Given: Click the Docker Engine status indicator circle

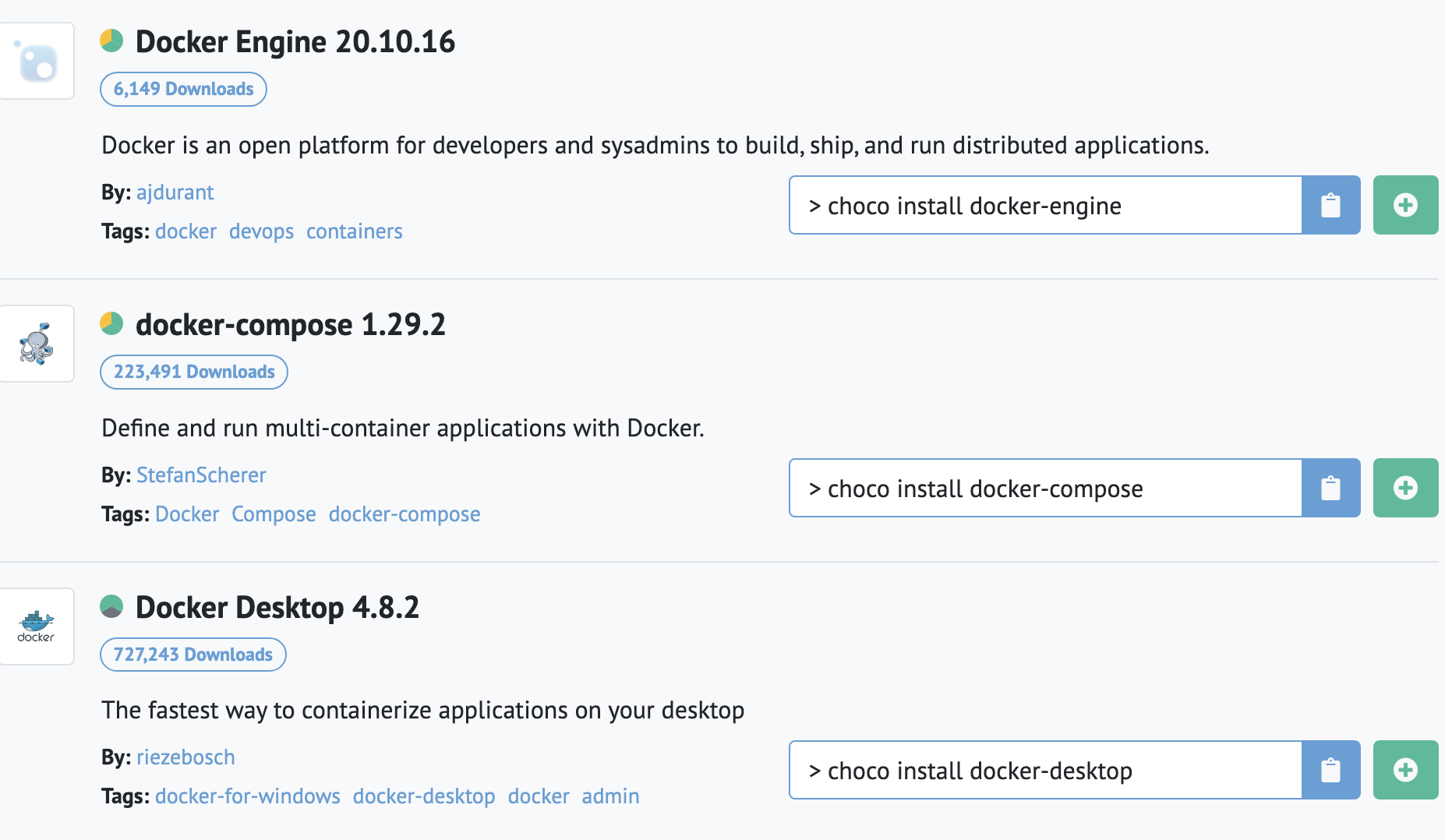Looking at the screenshot, I should coord(111,41).
